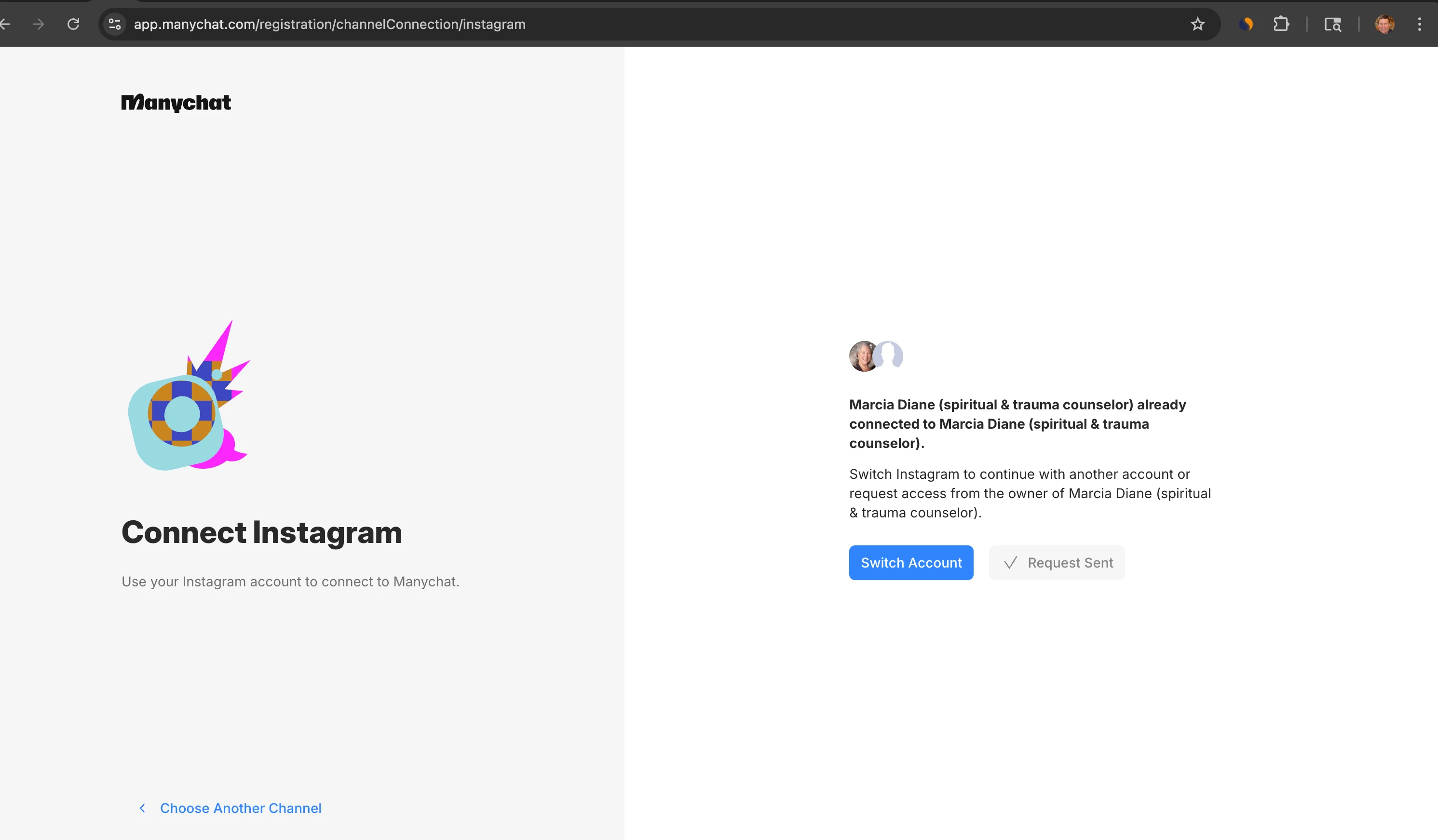Click the Request Sent button

point(1057,563)
